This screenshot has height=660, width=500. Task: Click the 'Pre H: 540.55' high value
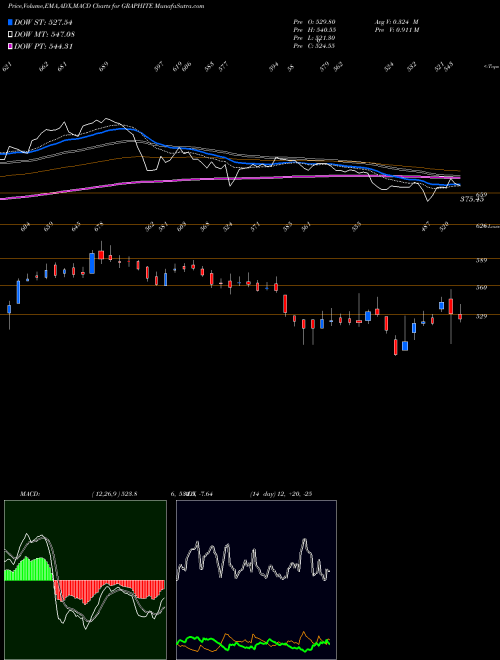point(314,30)
